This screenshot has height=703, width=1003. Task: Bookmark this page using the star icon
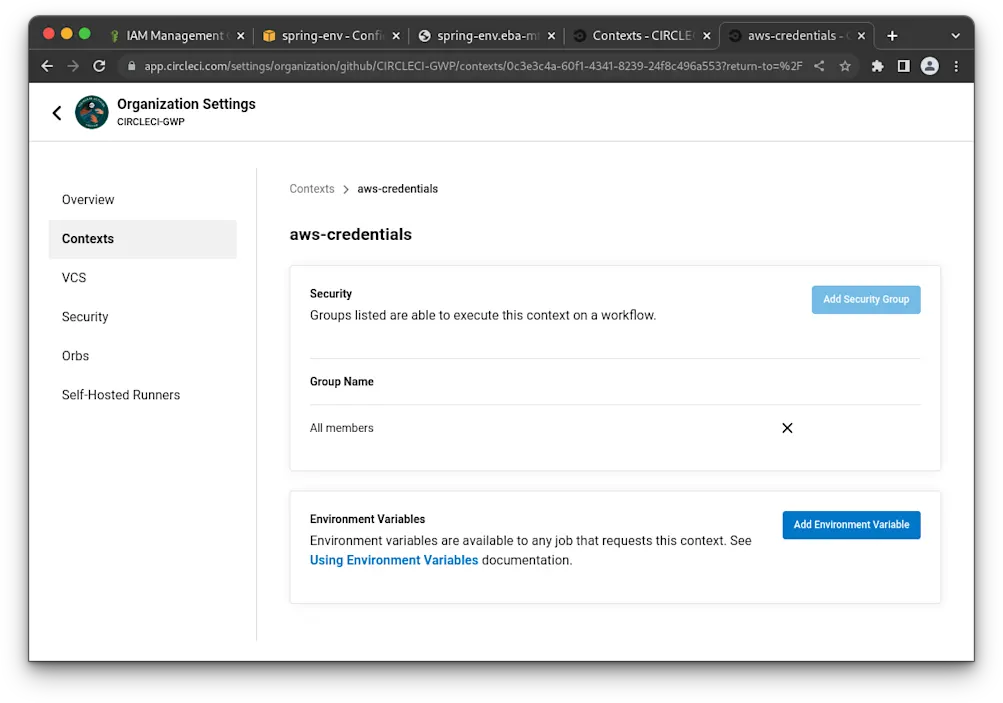(x=845, y=66)
